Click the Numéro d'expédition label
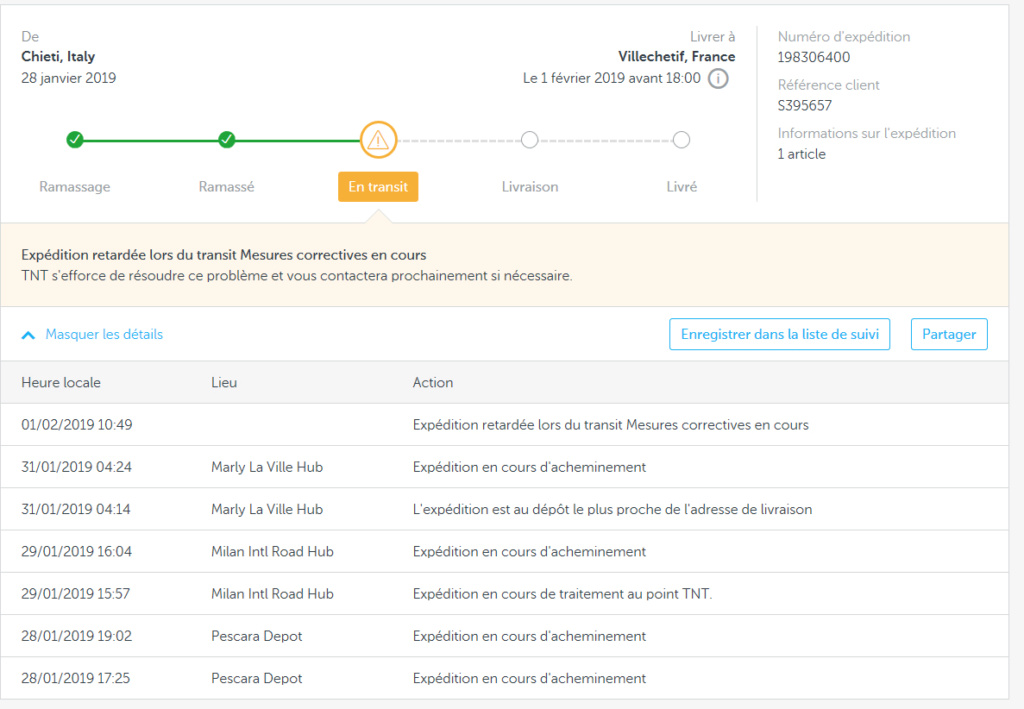The image size is (1024, 709). 844,37
